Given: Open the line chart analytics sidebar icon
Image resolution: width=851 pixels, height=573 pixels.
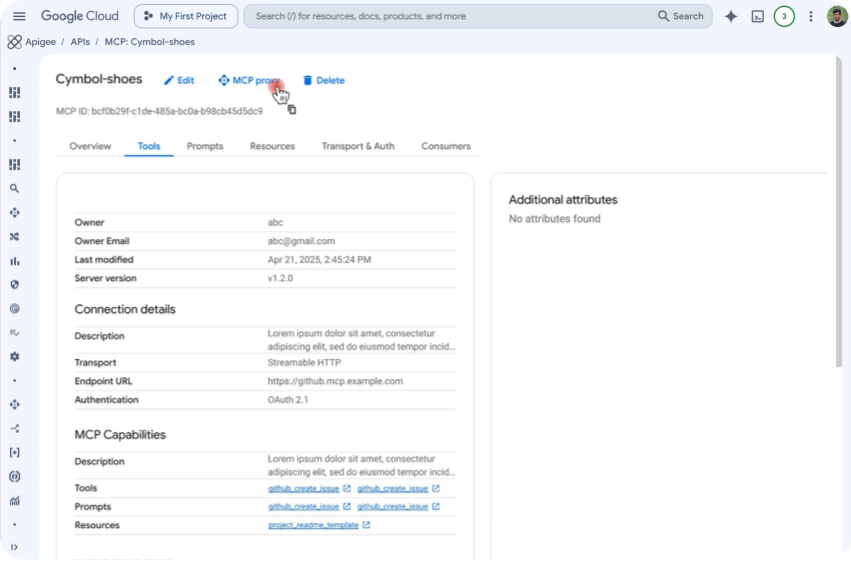Looking at the screenshot, I should point(15,501).
